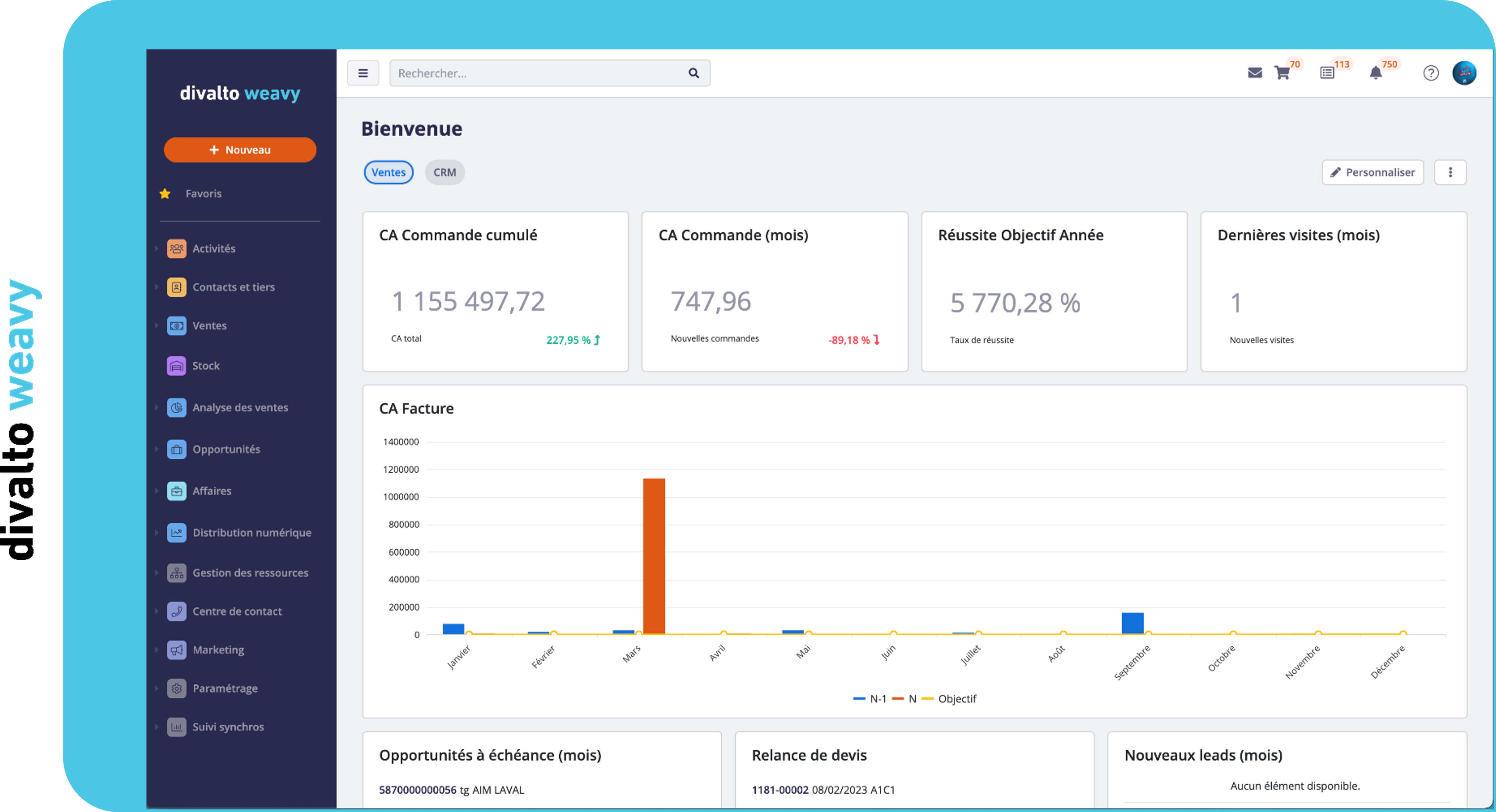This screenshot has height=812, width=1496.
Task: Expand the Ventes sidebar section
Action: (209, 326)
